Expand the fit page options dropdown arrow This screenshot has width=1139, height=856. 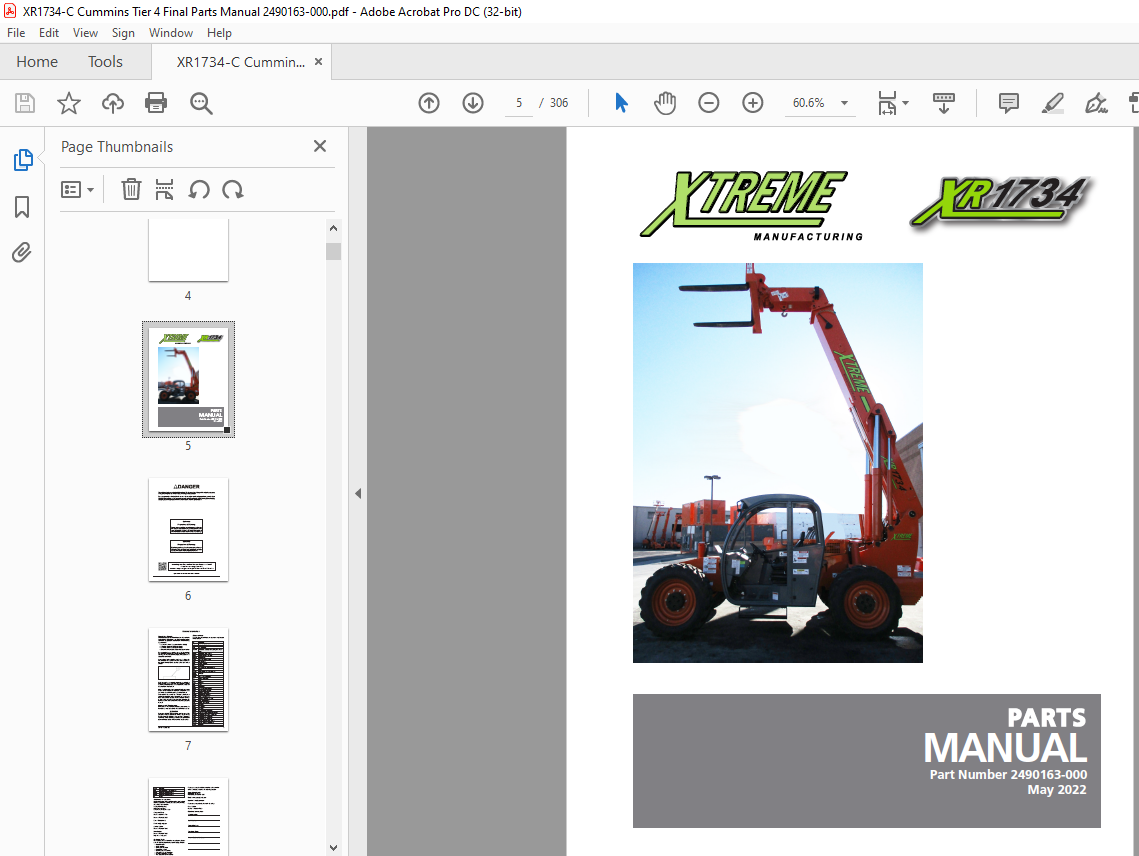(x=905, y=103)
